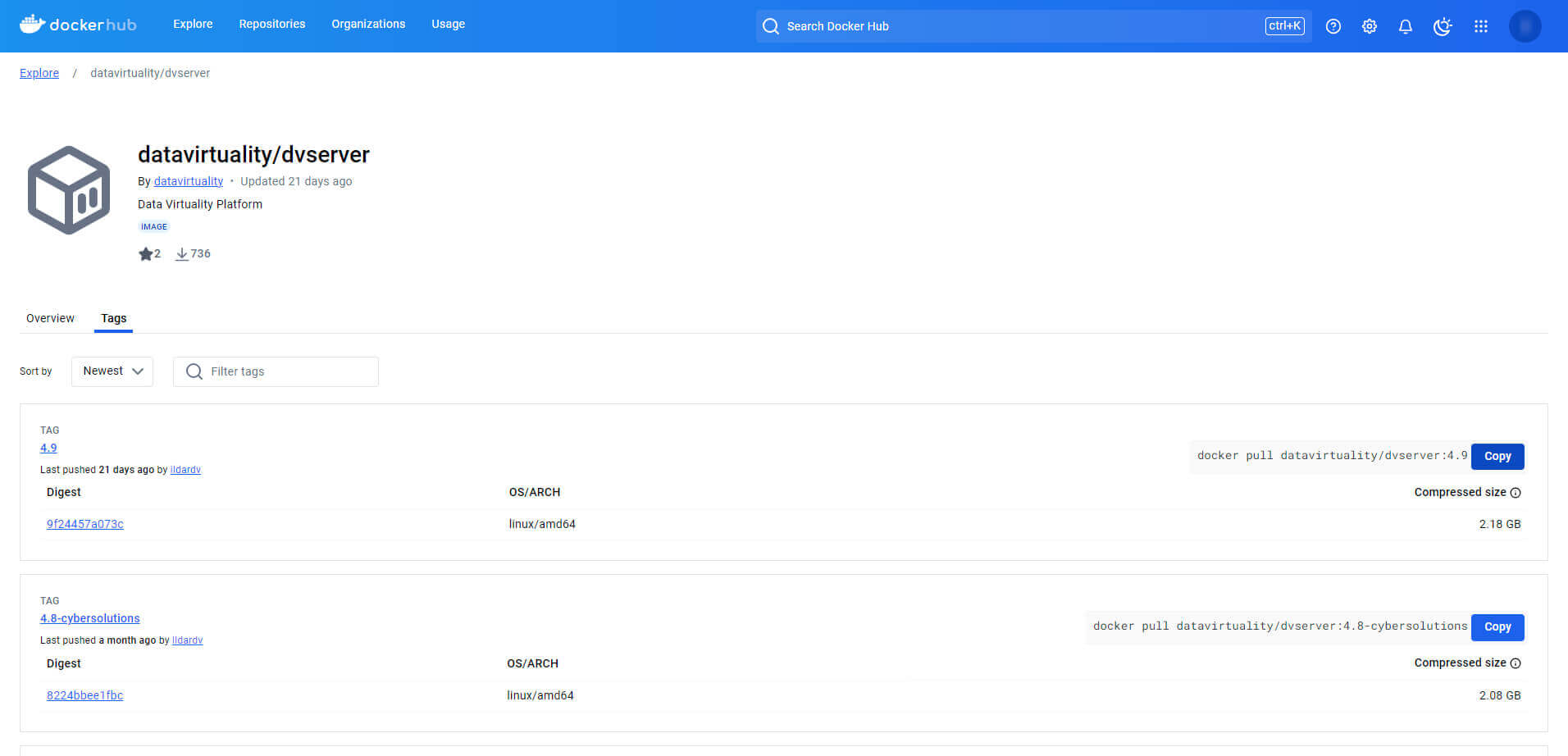Click ildardv link under 4.8-cybersolutions
Screen dimensions: 1568x756
pos(187,640)
